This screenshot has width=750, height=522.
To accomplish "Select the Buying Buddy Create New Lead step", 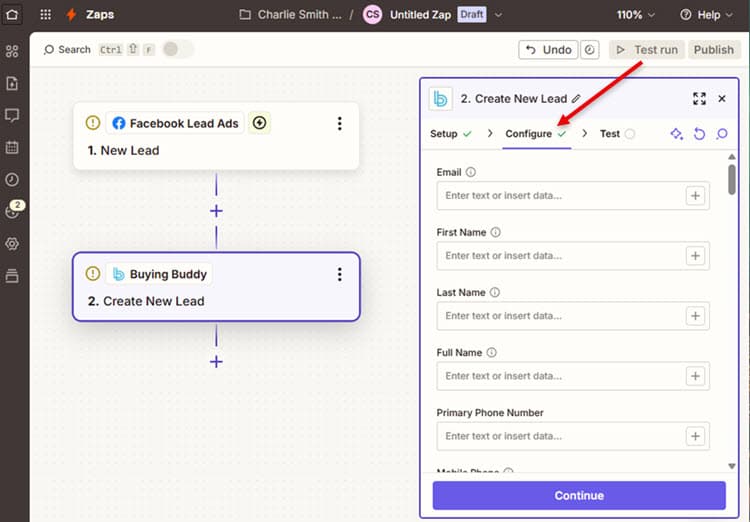I will point(216,287).
